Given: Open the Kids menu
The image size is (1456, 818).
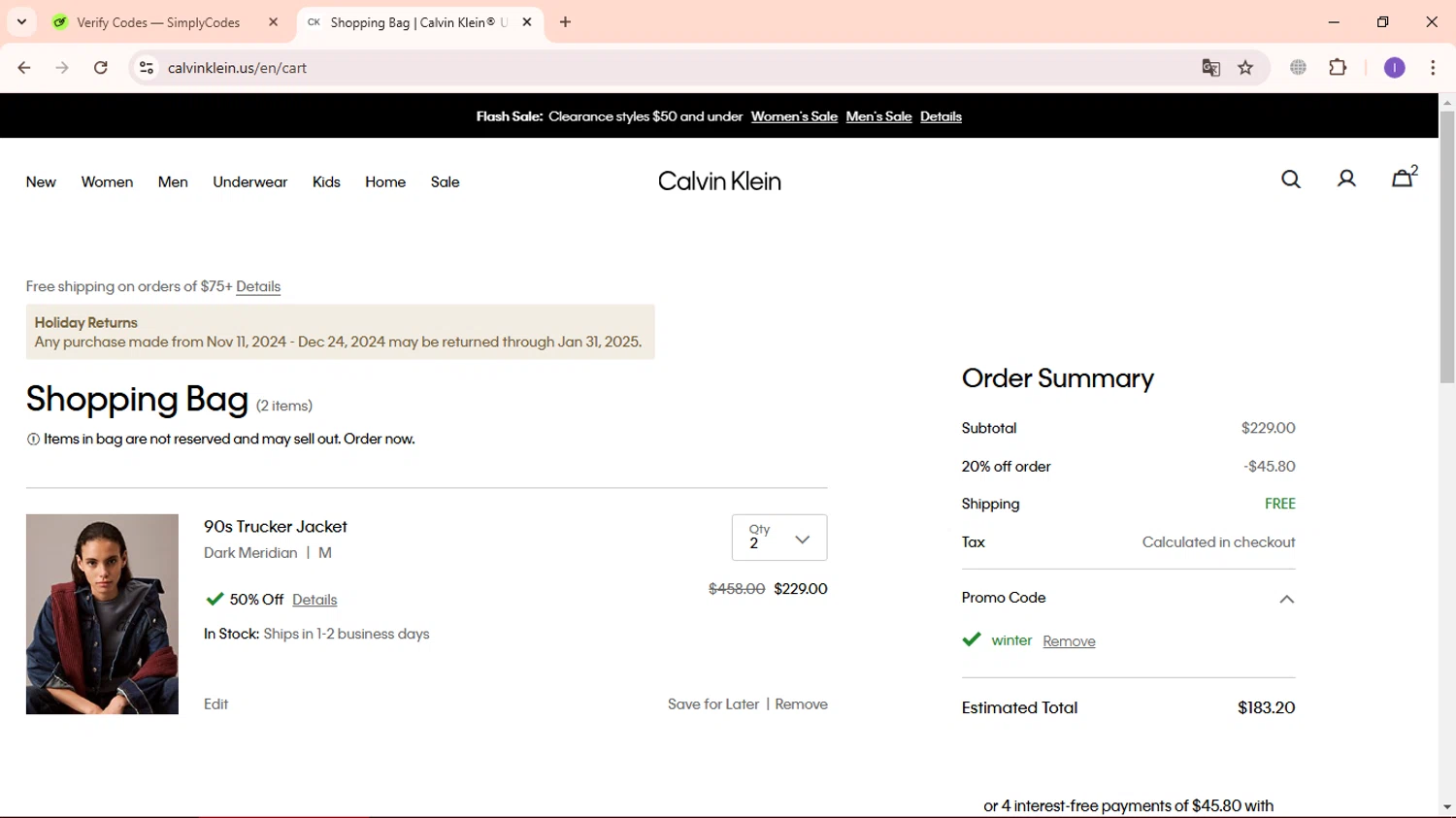Looking at the screenshot, I should pyautogui.click(x=326, y=182).
